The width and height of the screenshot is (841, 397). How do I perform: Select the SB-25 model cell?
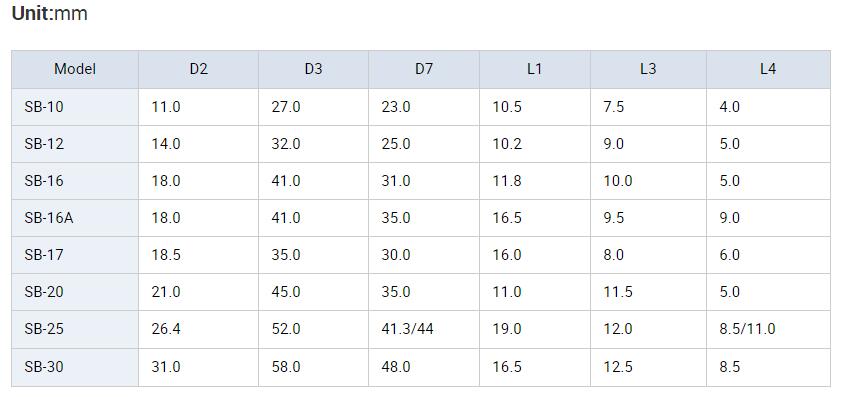(44, 329)
